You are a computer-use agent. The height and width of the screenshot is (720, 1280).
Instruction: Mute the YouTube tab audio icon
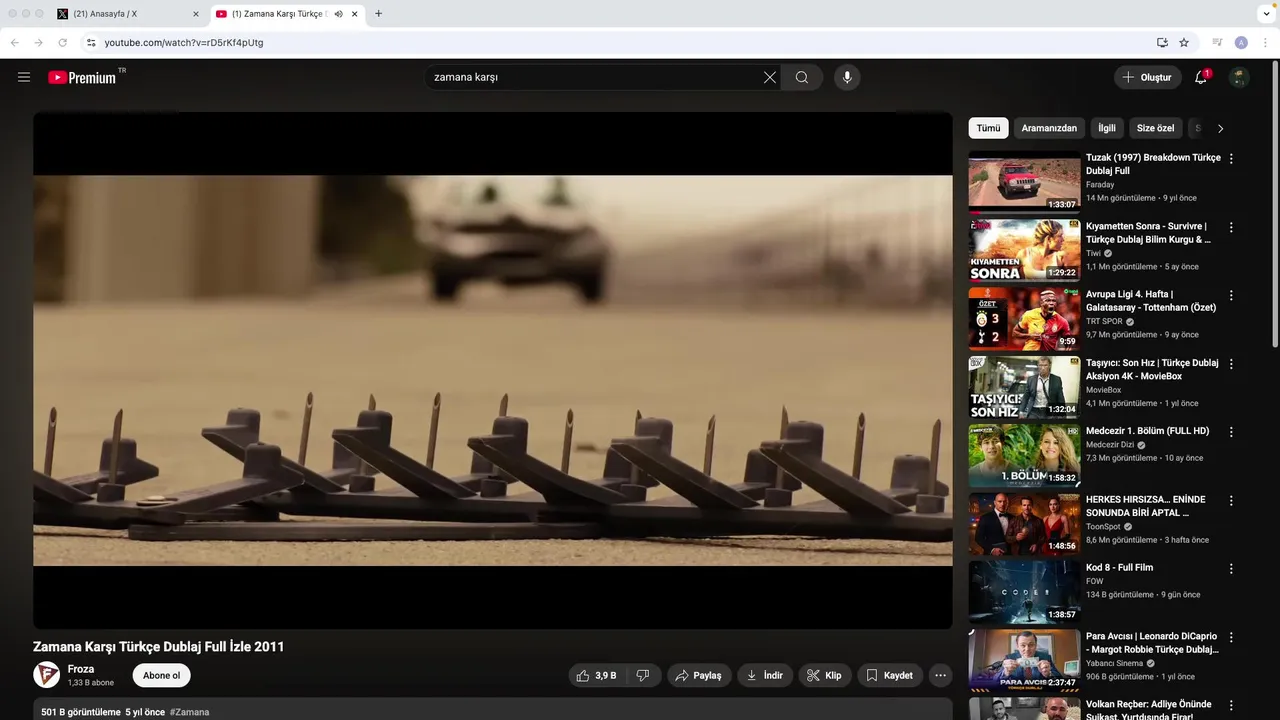click(x=338, y=14)
